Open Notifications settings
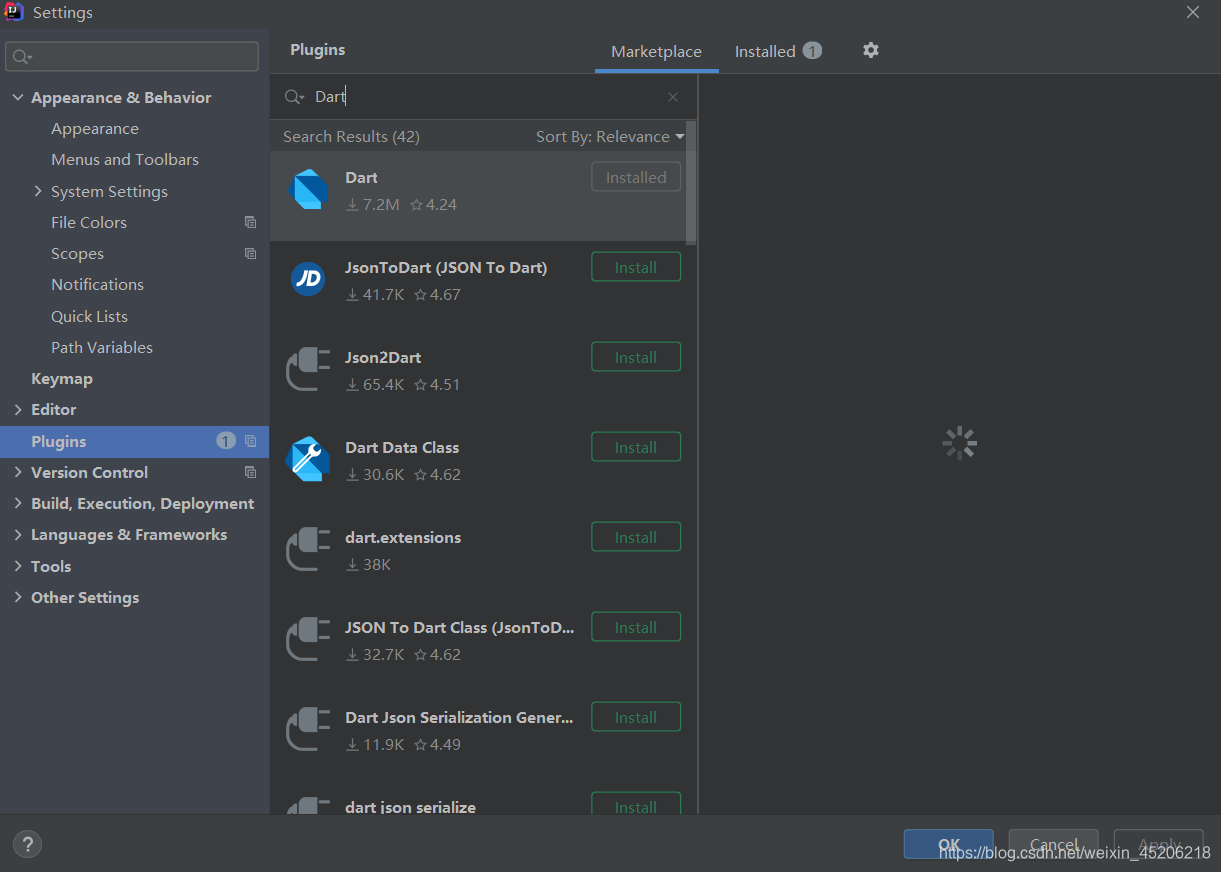This screenshot has width=1221, height=872. [x=97, y=285]
